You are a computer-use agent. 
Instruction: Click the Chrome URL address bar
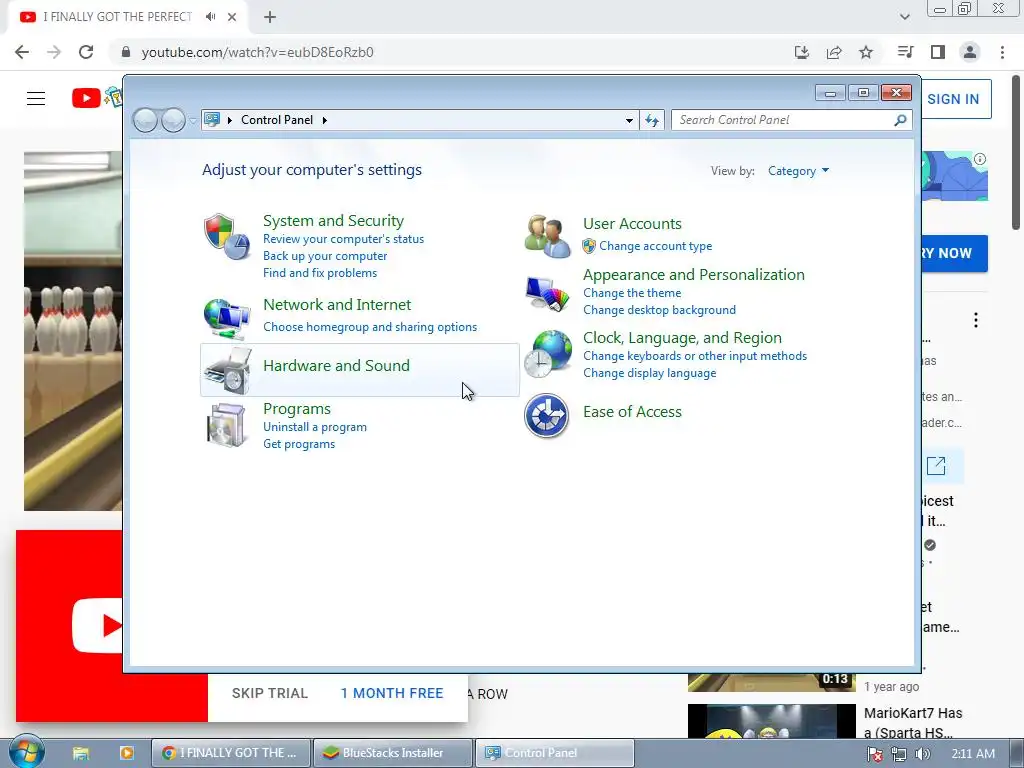pos(451,52)
